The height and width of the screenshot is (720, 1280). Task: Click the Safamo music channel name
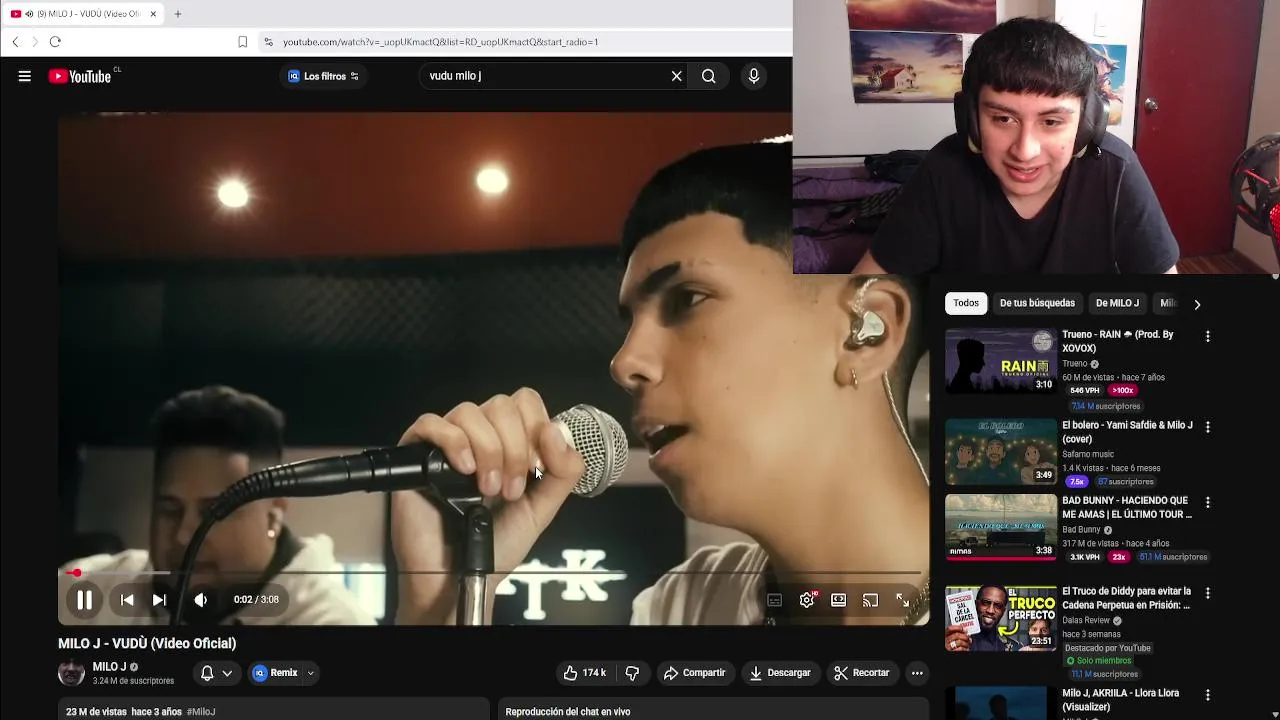click(x=1088, y=455)
